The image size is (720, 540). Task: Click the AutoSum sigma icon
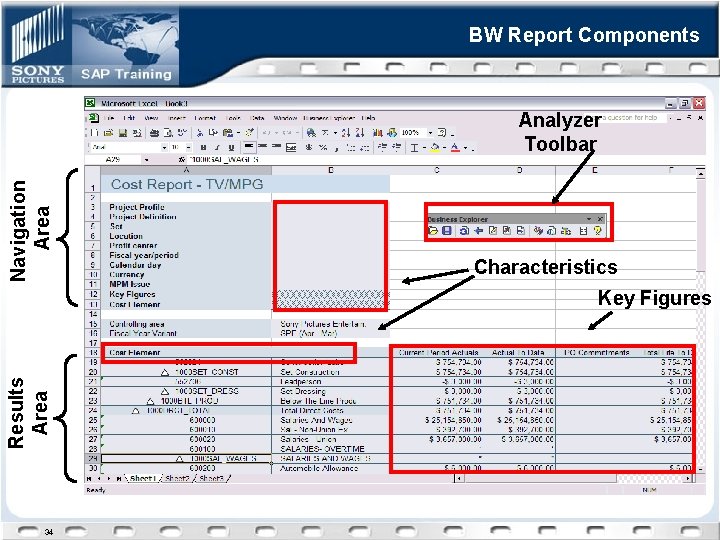coord(325,133)
